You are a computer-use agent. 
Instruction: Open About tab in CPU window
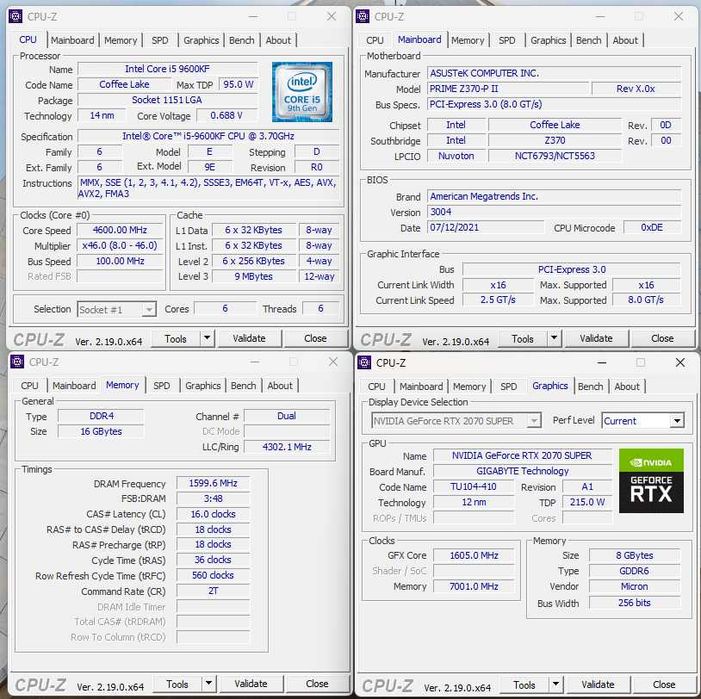[x=279, y=40]
